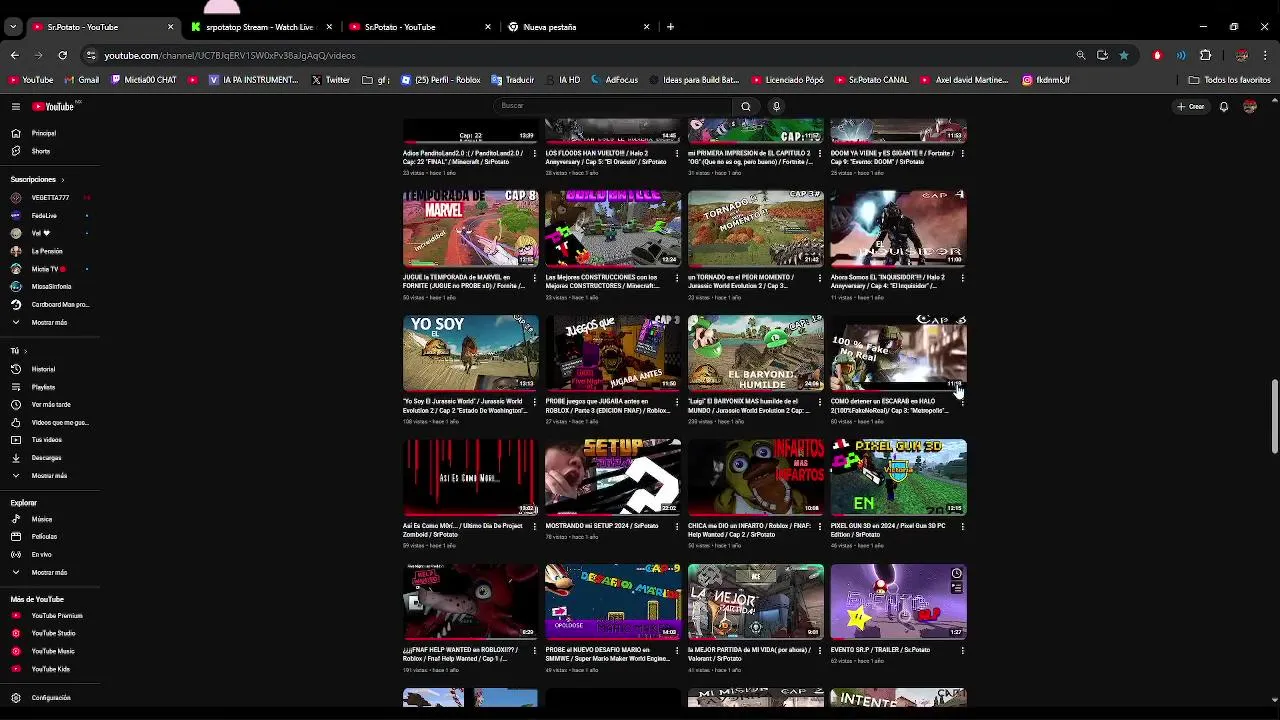The image size is (1280, 720).
Task: Open the SETUP 2024 video thumbnail
Action: click(613, 477)
